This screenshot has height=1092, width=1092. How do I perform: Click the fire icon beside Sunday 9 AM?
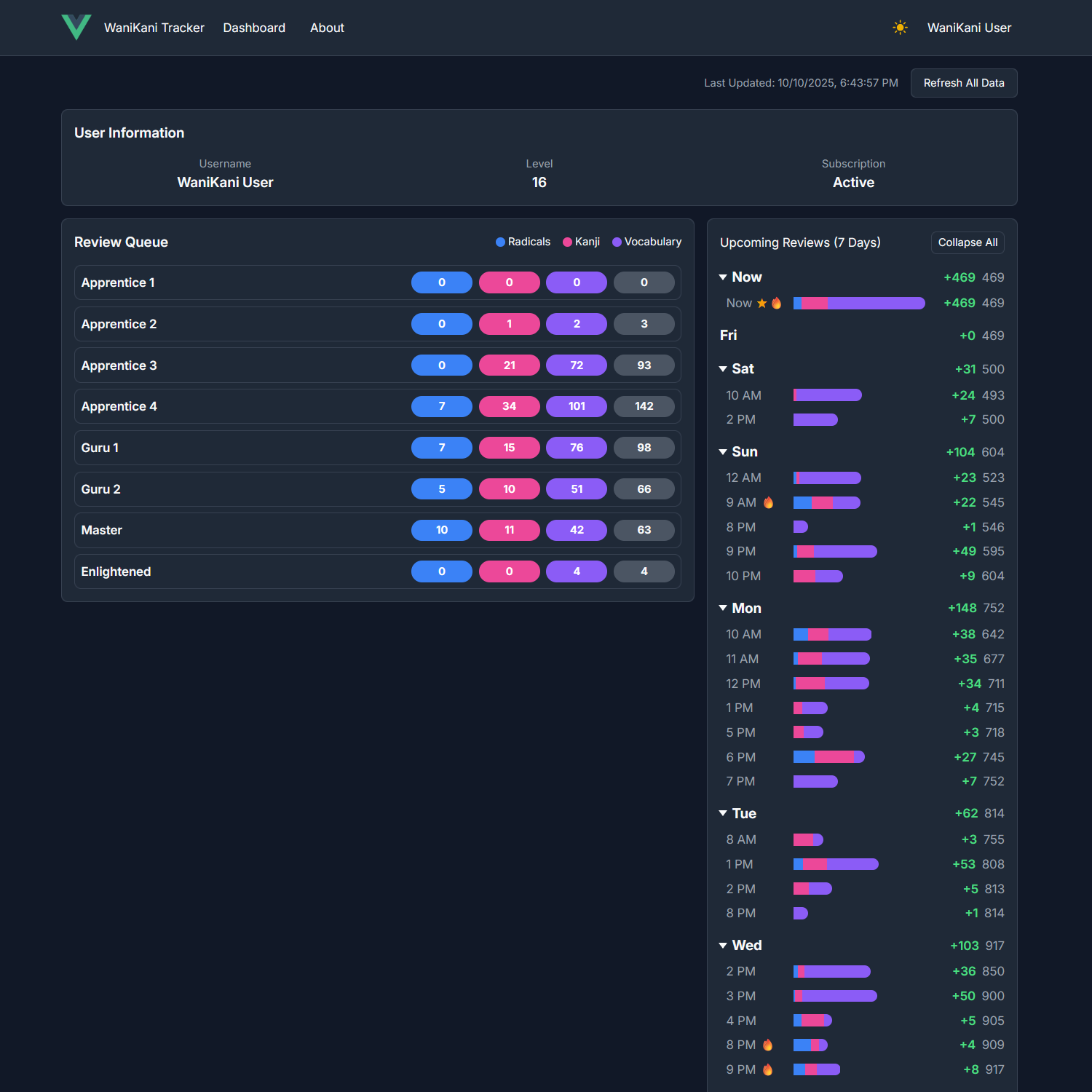[769, 502]
